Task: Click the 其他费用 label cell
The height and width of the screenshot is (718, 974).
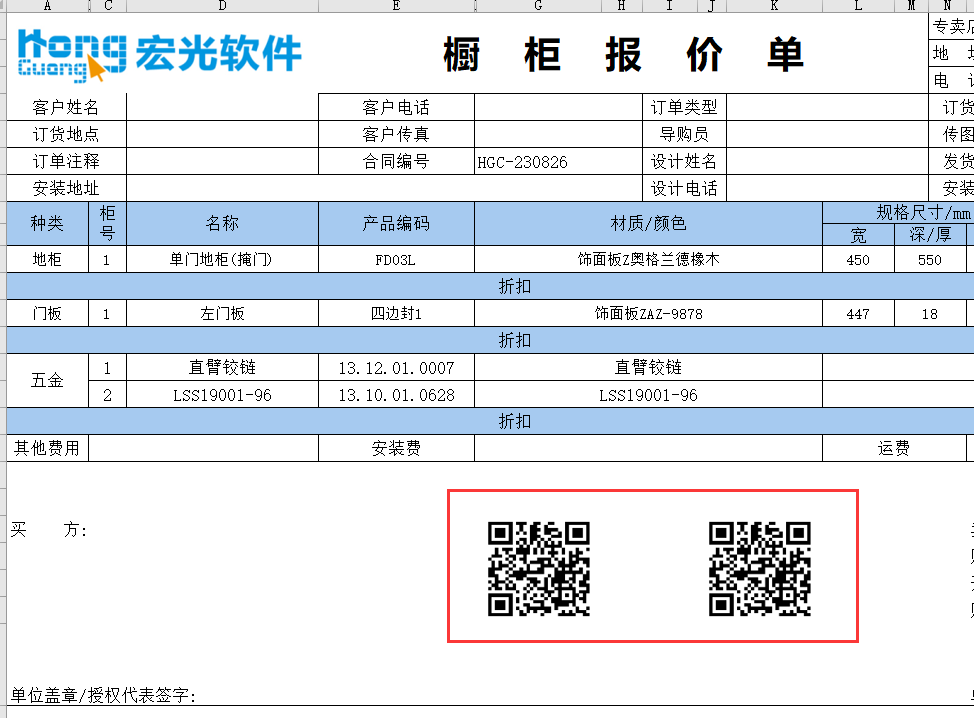Action: [x=47, y=448]
